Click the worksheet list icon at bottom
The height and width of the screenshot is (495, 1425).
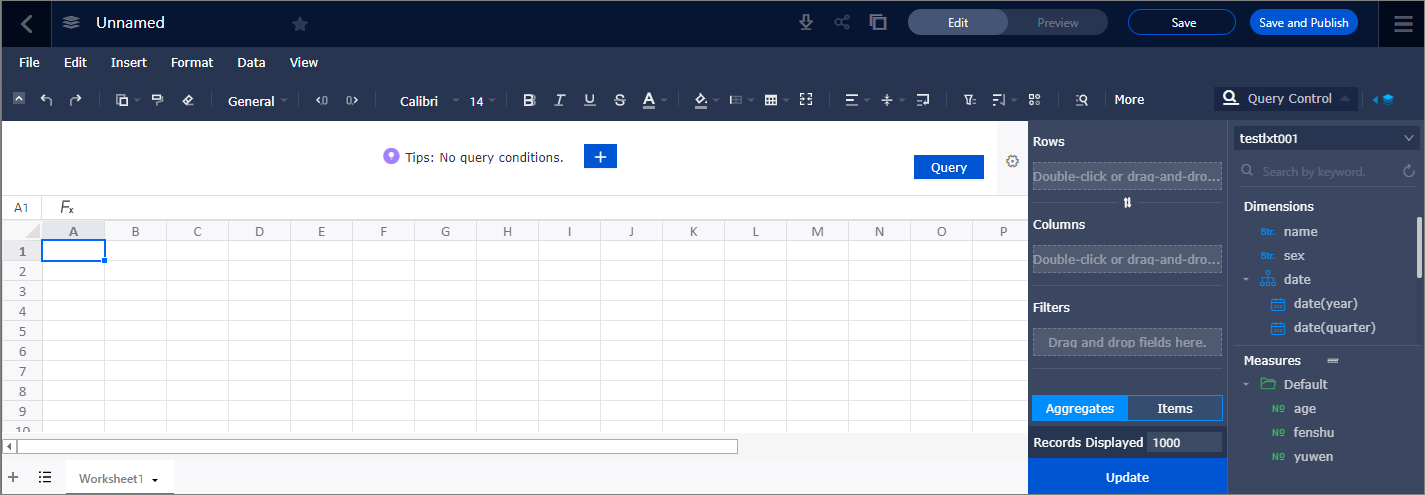click(45, 477)
